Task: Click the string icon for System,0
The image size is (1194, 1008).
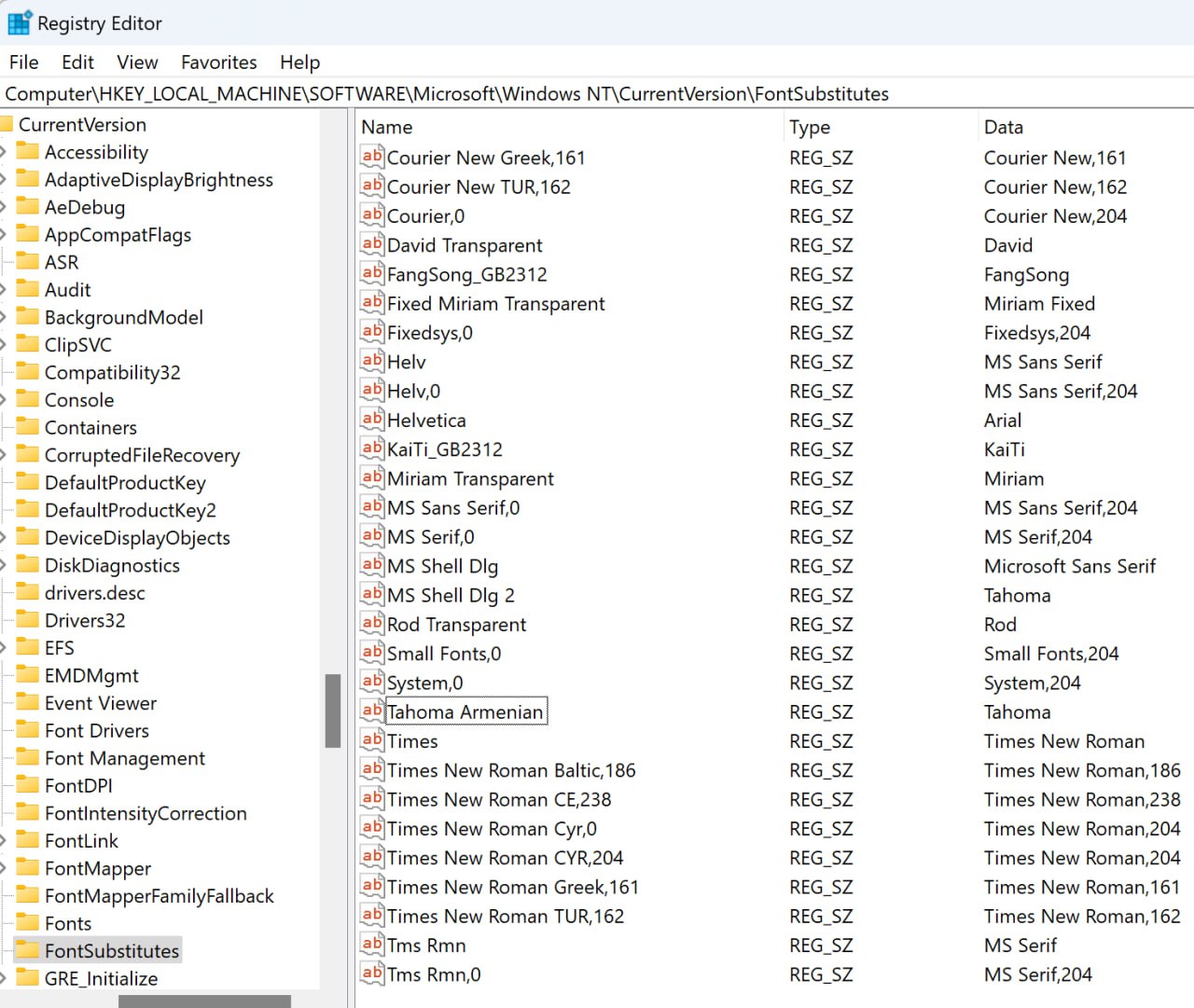Action: coord(372,682)
